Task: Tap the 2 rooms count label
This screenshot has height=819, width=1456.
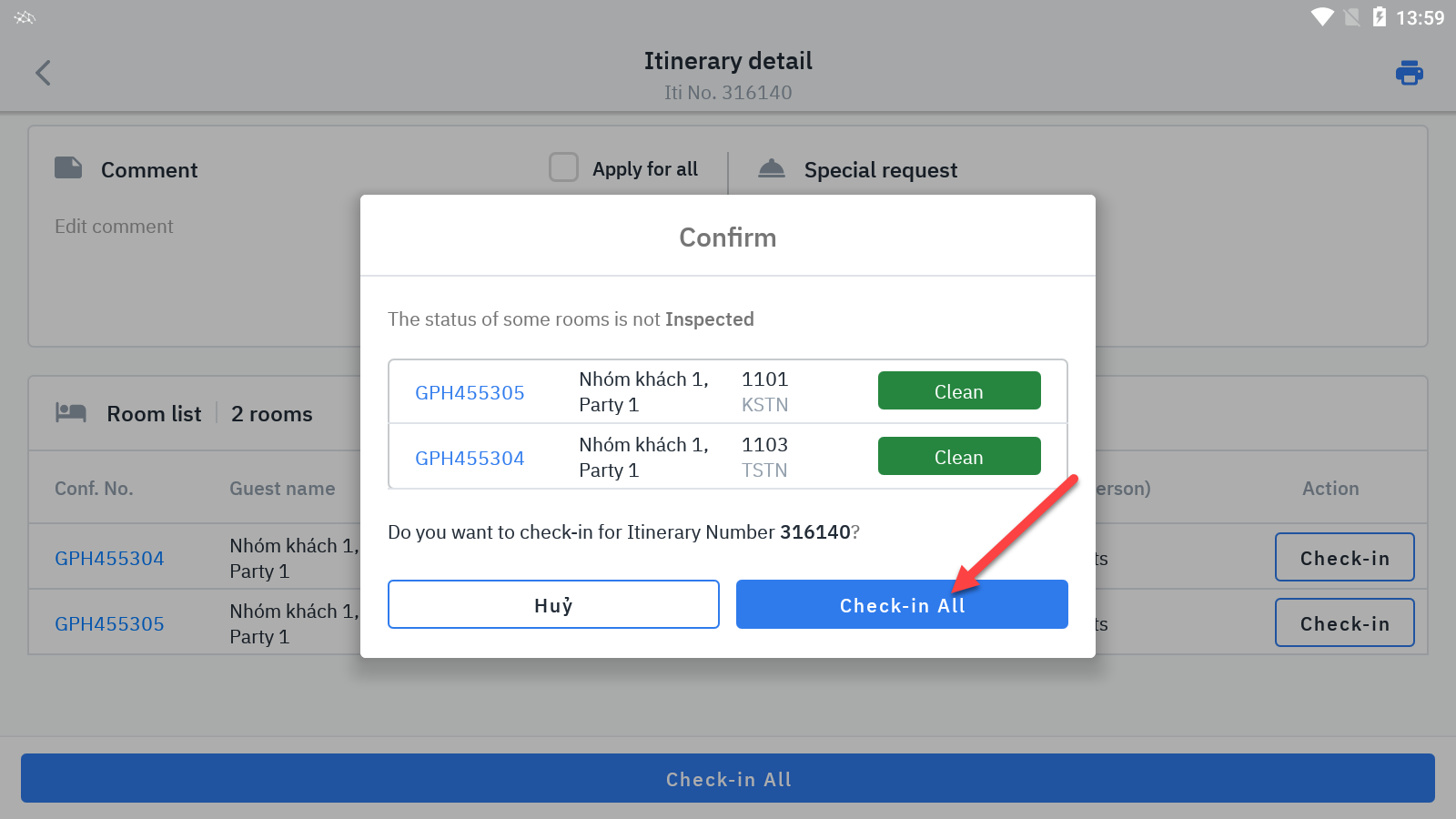Action: coord(271,414)
